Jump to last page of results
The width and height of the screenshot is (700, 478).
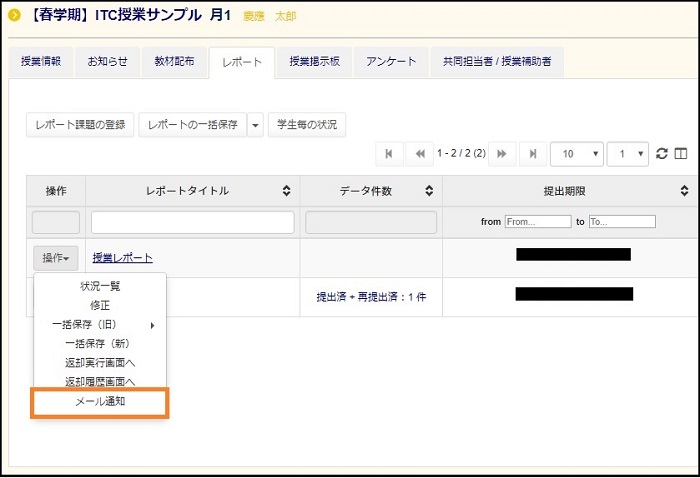click(x=533, y=154)
